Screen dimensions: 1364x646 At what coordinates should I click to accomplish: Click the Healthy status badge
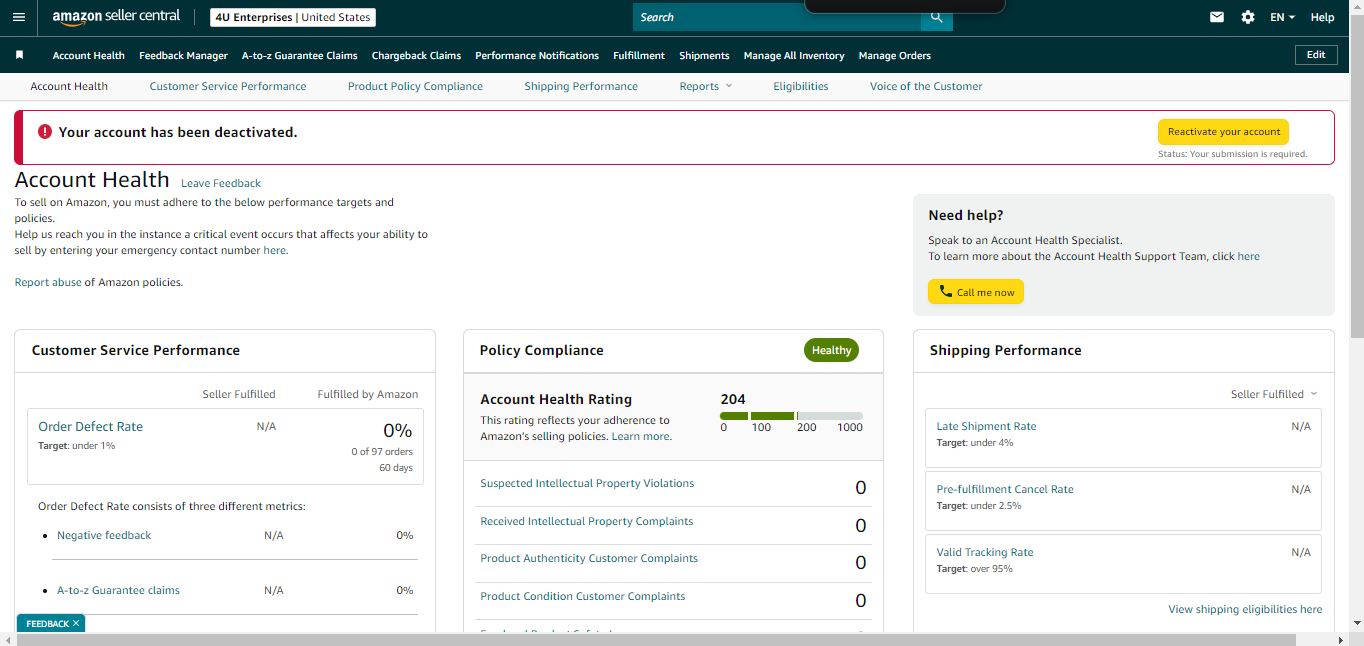[831, 350]
